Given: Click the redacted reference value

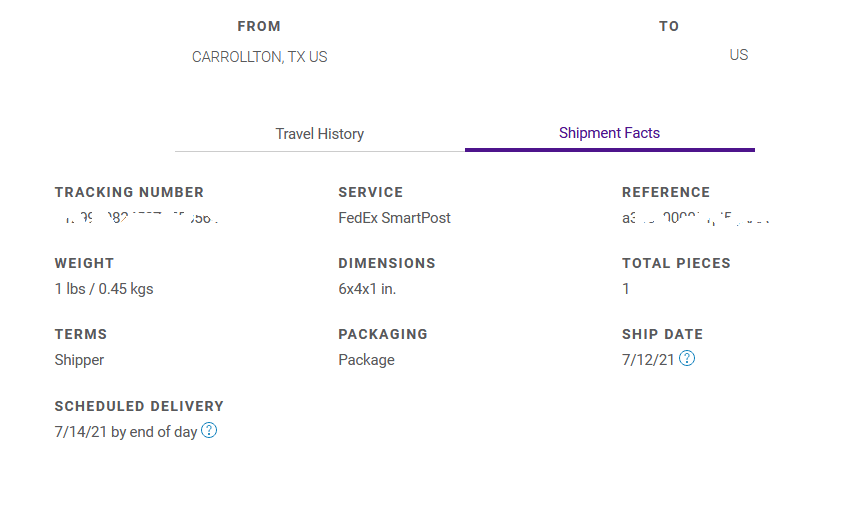Looking at the screenshot, I should coord(696,217).
